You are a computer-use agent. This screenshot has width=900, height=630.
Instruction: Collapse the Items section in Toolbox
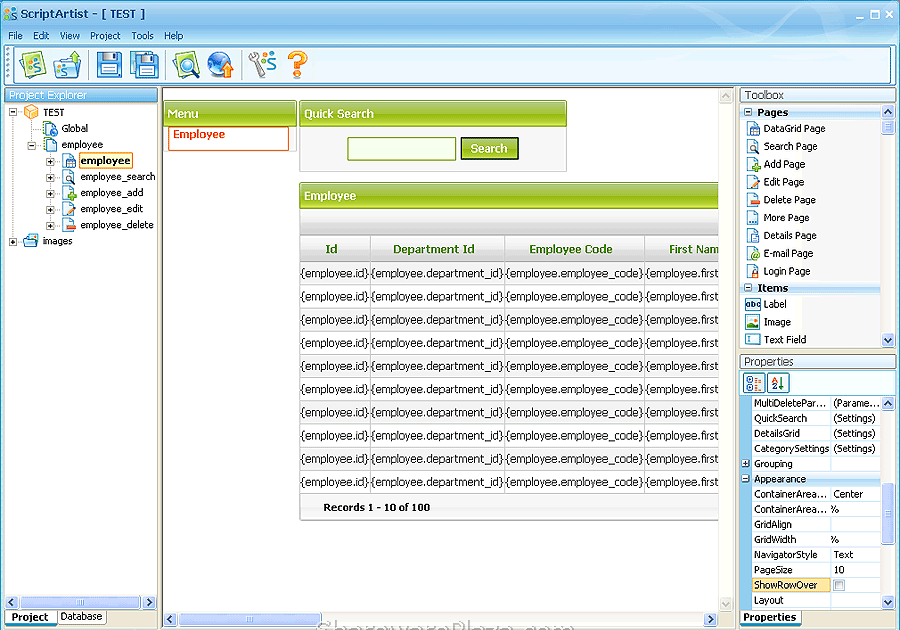pos(748,288)
